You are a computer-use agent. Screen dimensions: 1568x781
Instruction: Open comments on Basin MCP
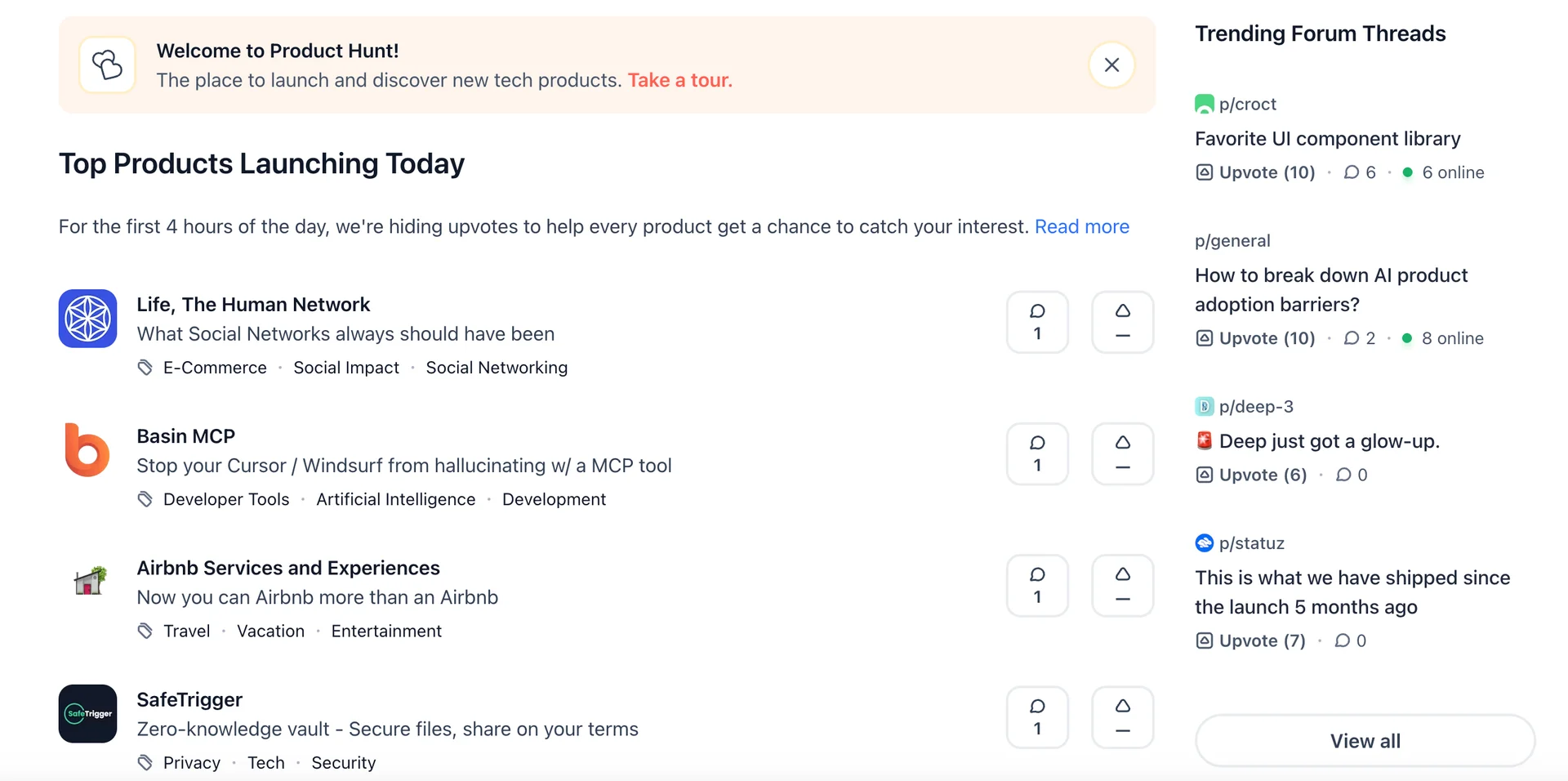(1037, 453)
